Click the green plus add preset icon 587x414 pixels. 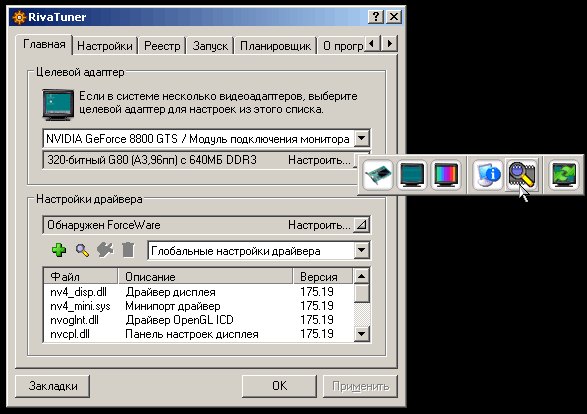click(59, 250)
